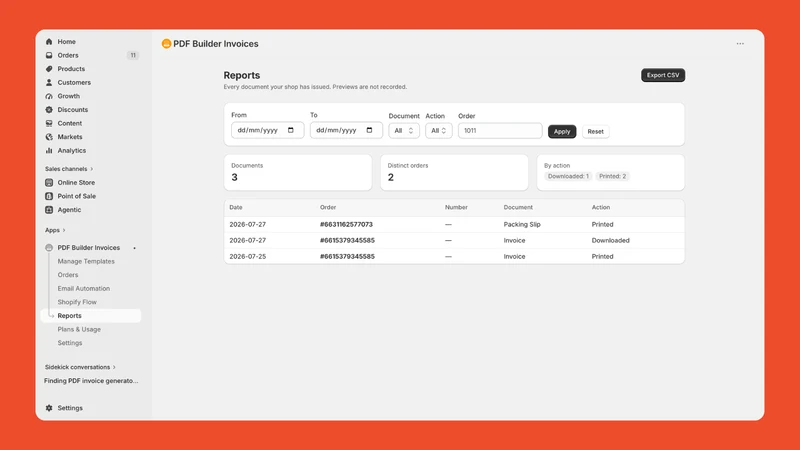Open the Document filter dropdown
Viewport: 800px width, 450px height.
(404, 131)
